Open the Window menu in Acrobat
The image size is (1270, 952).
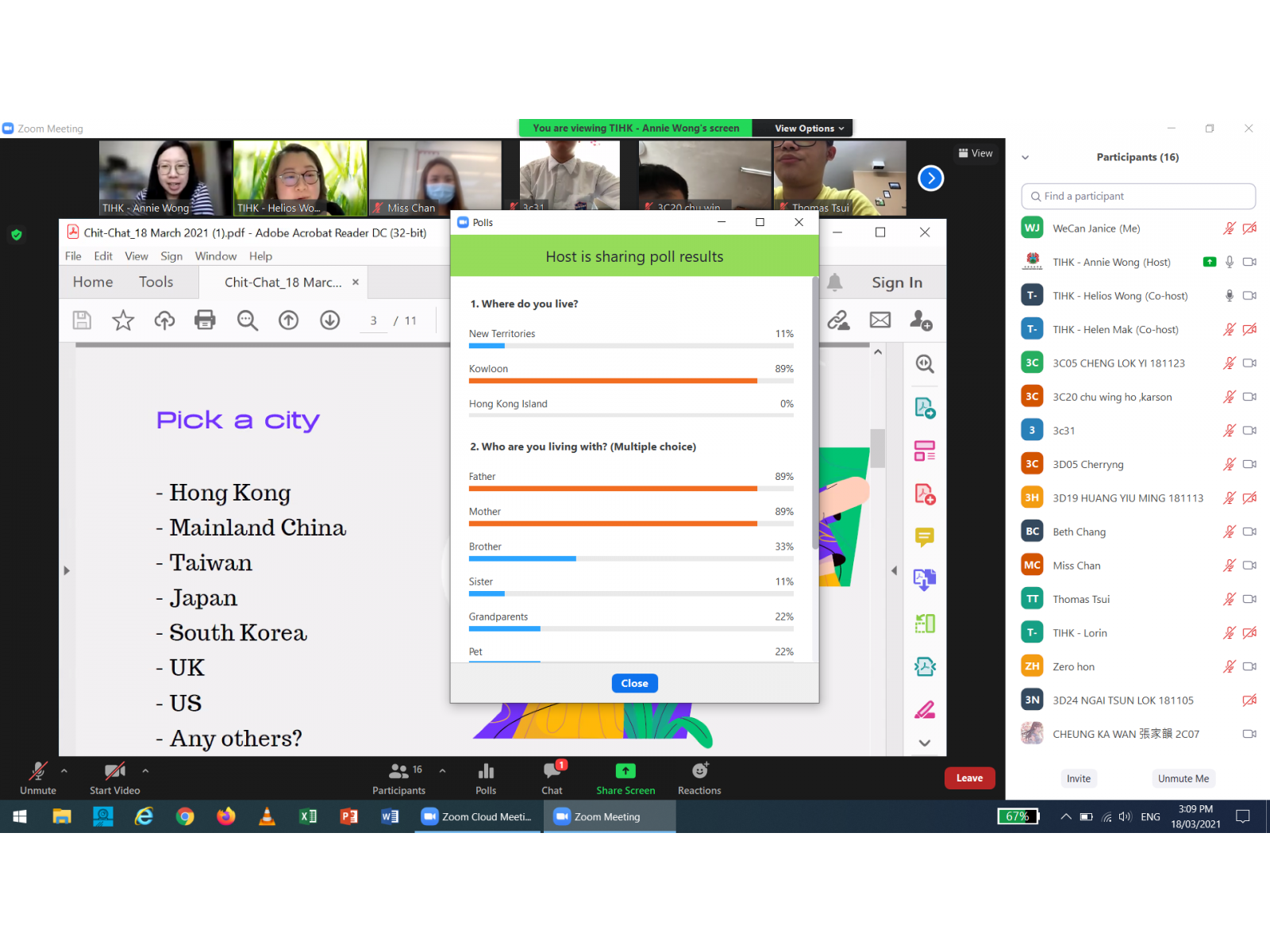coord(215,256)
